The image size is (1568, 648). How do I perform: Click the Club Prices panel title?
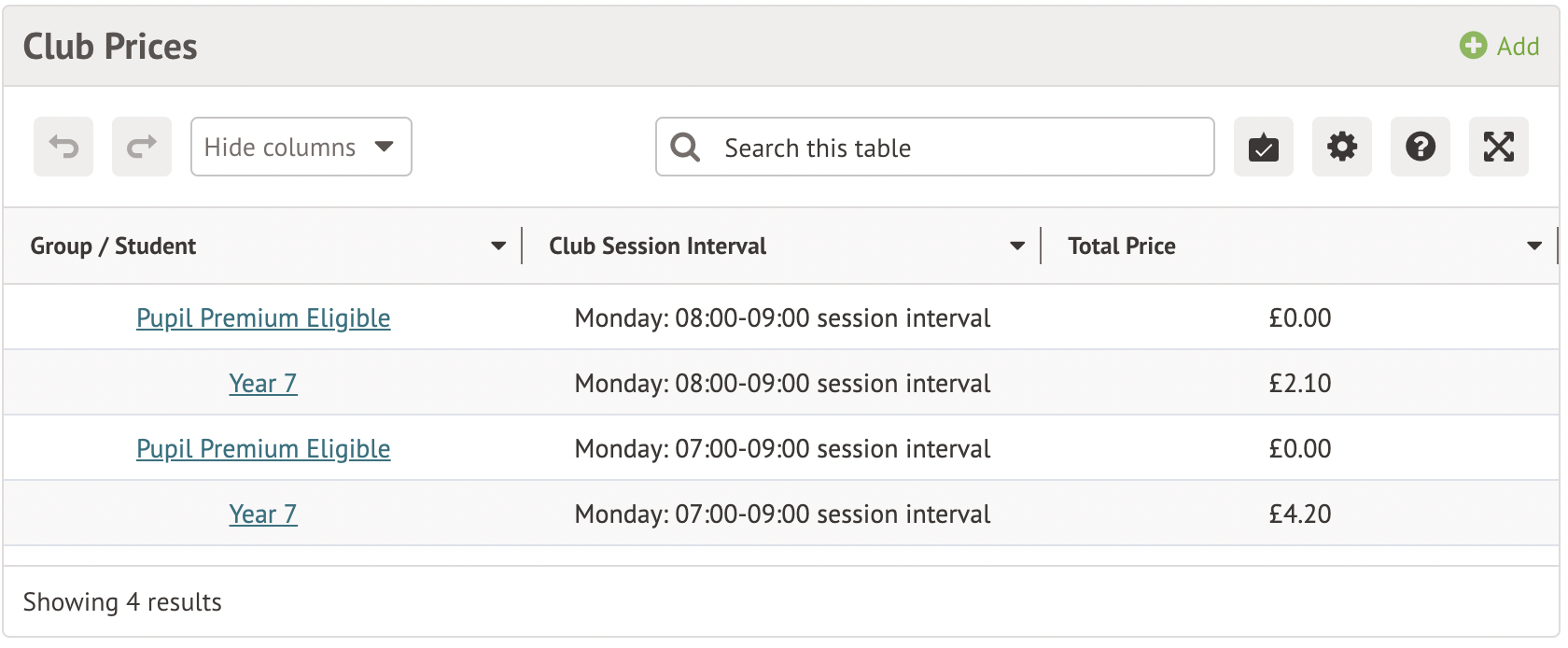coord(110,47)
